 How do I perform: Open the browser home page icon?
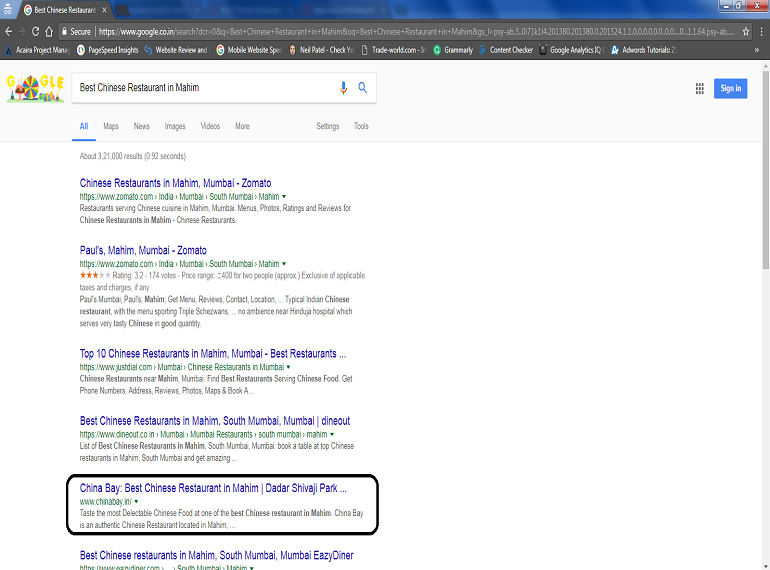49,32
